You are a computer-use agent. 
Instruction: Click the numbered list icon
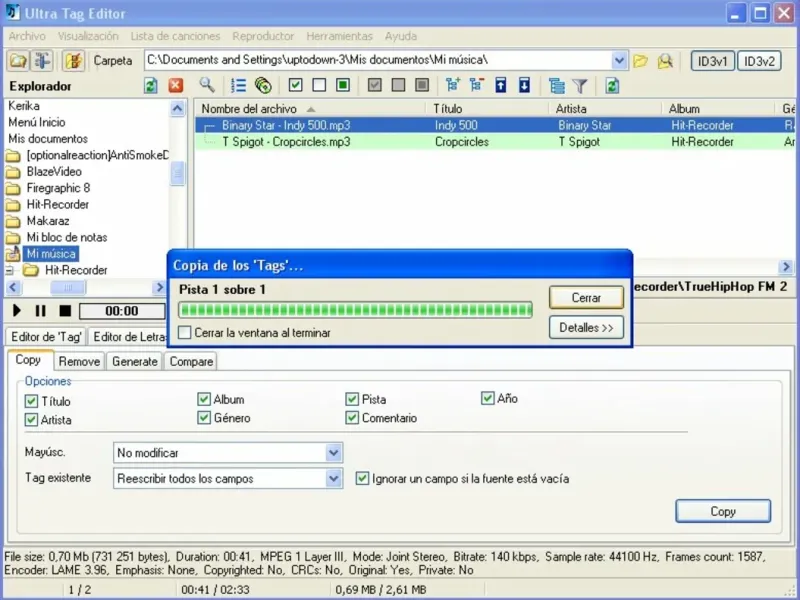(x=238, y=85)
